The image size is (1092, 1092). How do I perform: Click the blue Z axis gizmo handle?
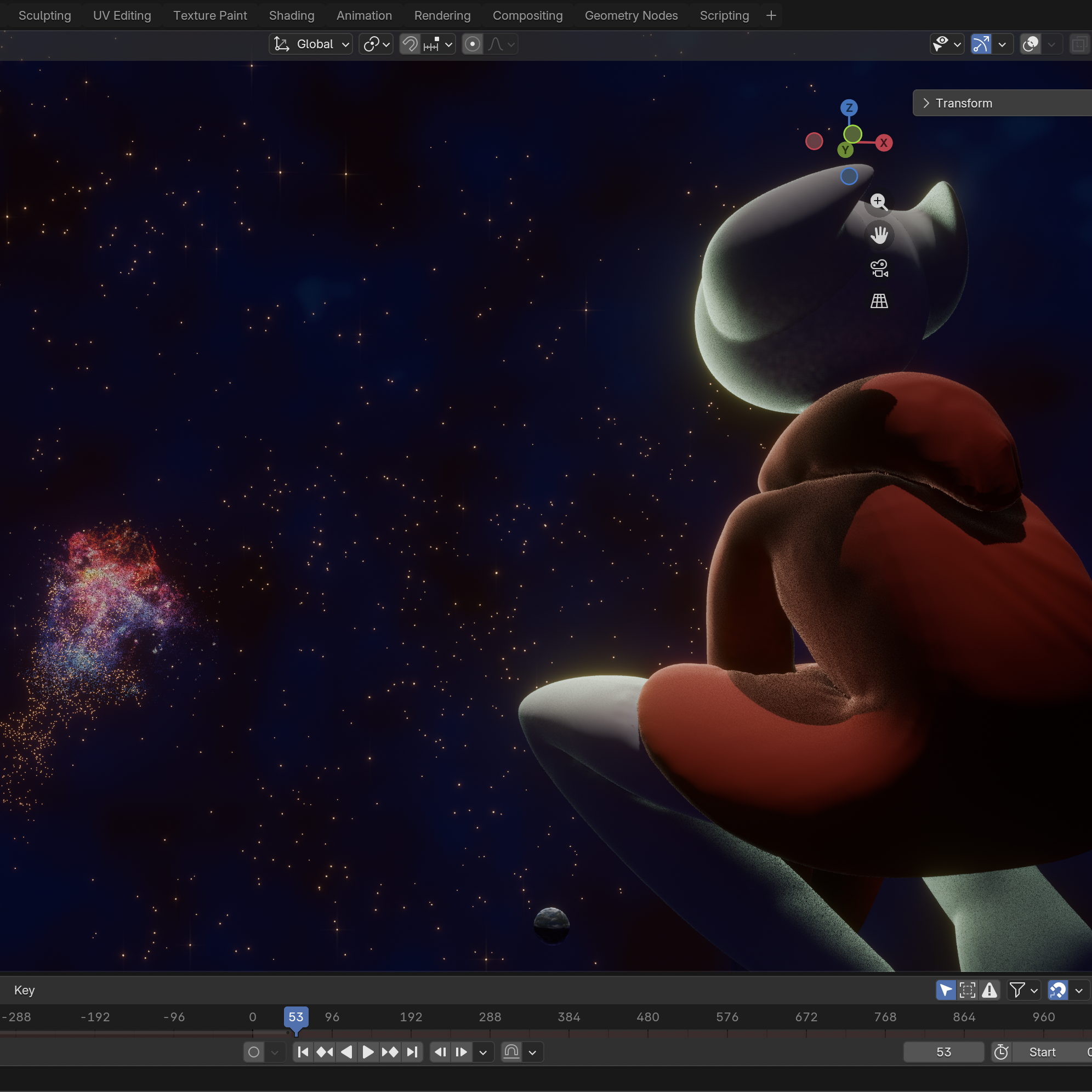click(849, 107)
